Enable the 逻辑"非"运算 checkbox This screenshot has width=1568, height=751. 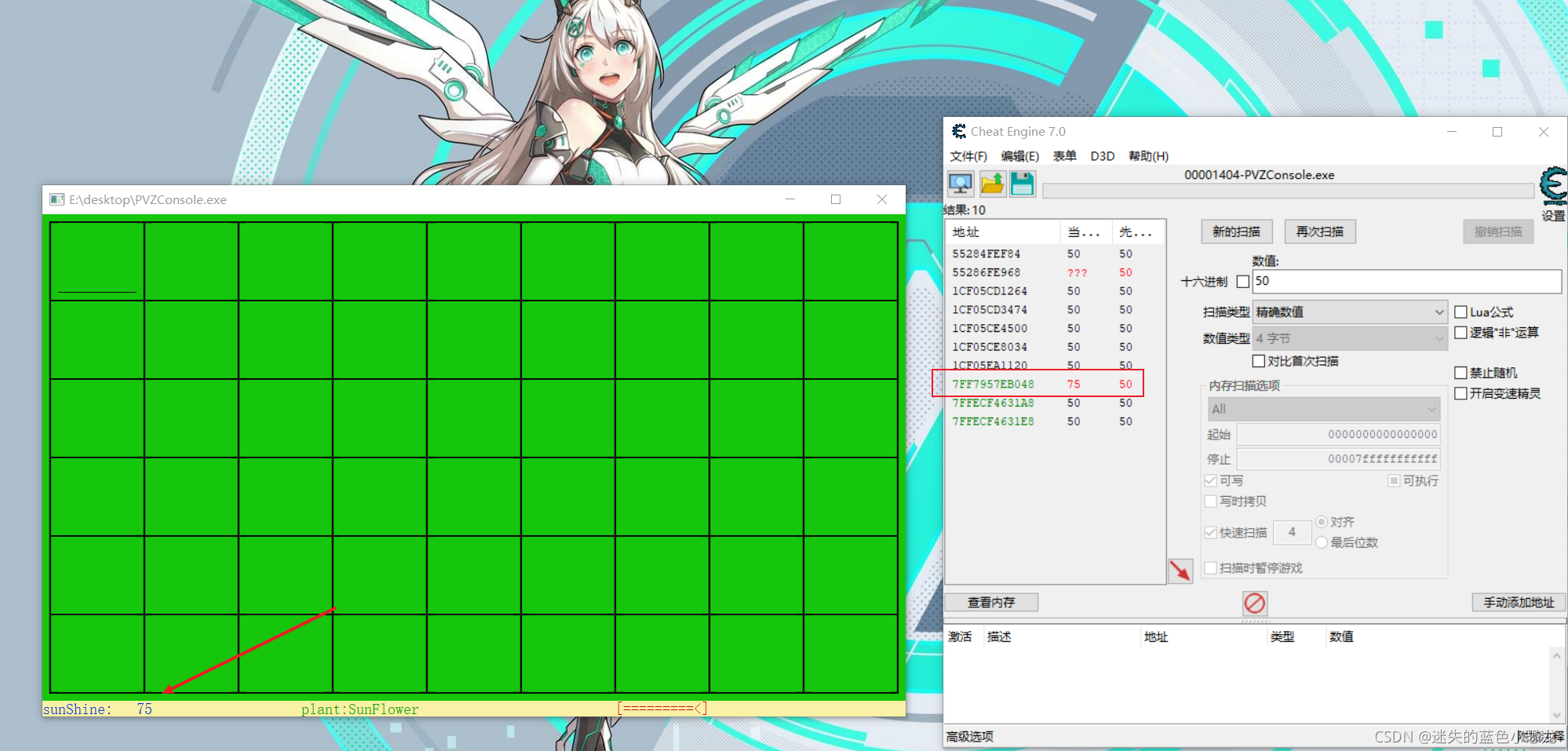coord(1460,333)
